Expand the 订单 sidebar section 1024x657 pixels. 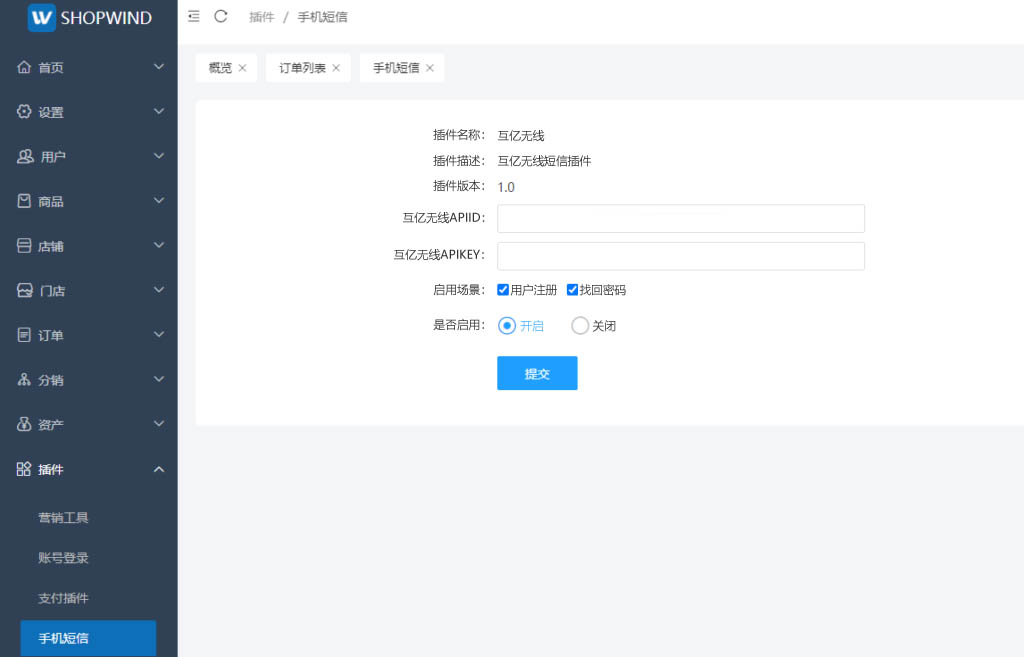pyautogui.click(x=88, y=335)
